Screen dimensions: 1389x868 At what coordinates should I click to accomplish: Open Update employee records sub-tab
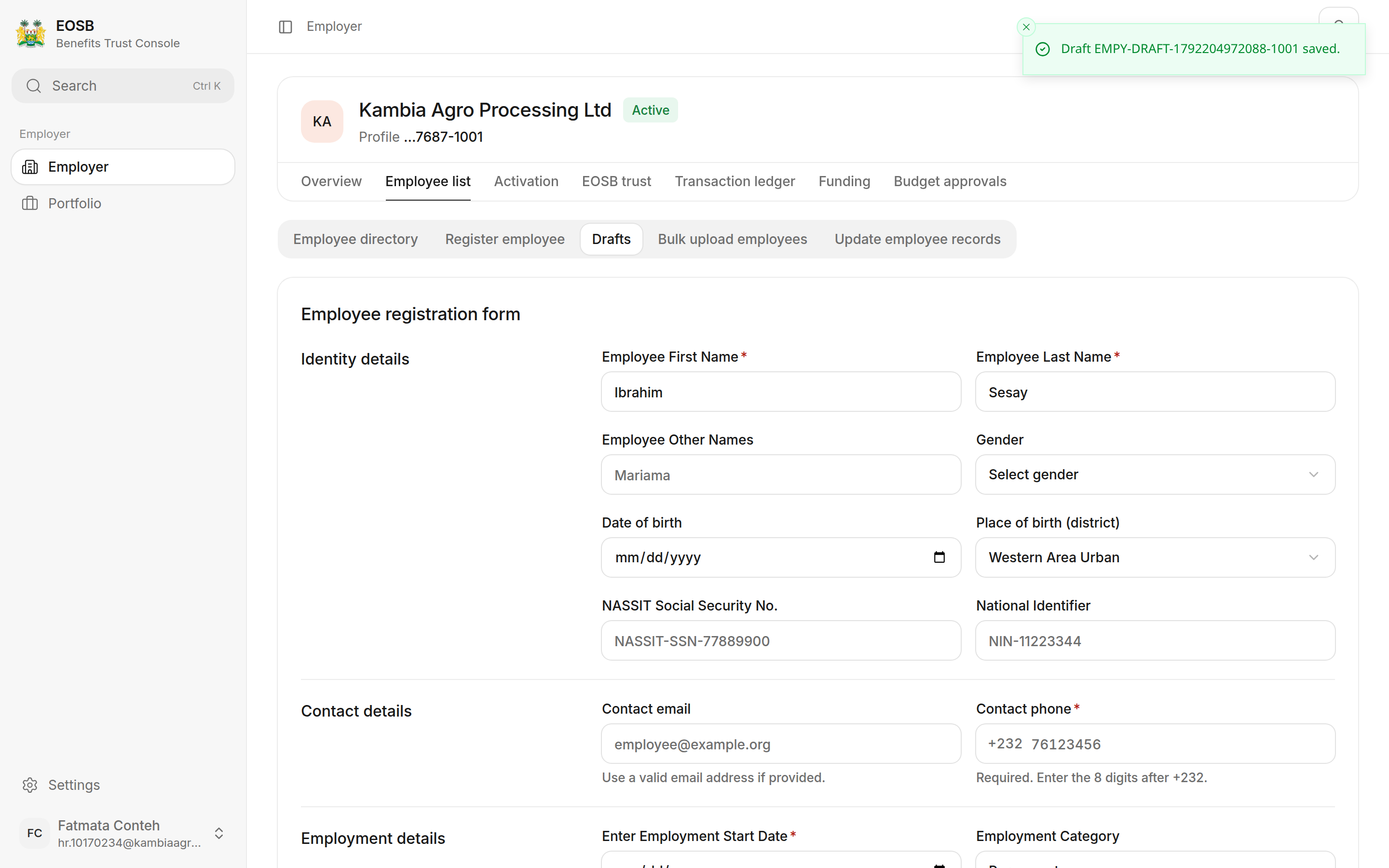coord(917,239)
